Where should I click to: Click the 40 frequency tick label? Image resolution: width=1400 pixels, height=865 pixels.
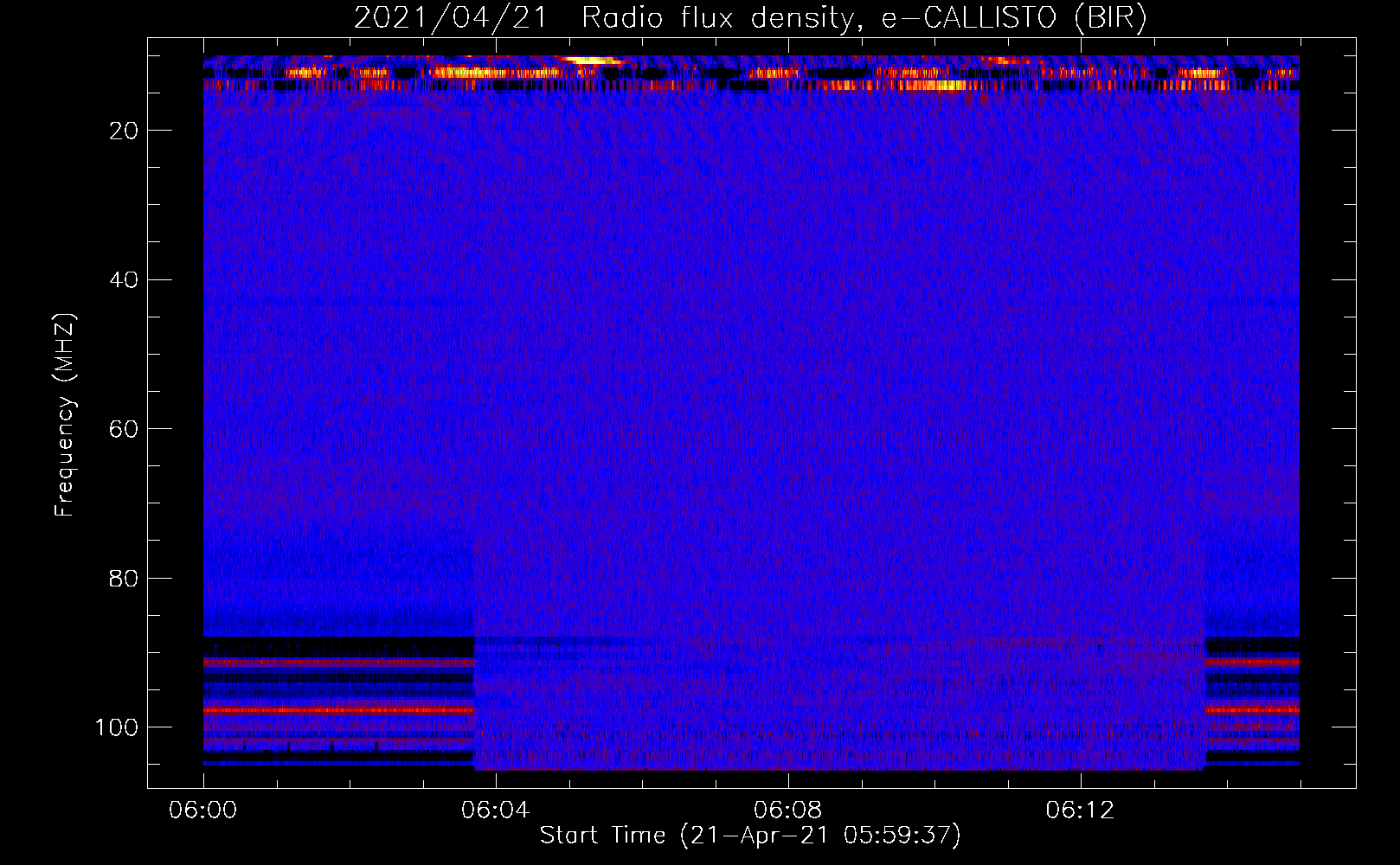click(124, 279)
